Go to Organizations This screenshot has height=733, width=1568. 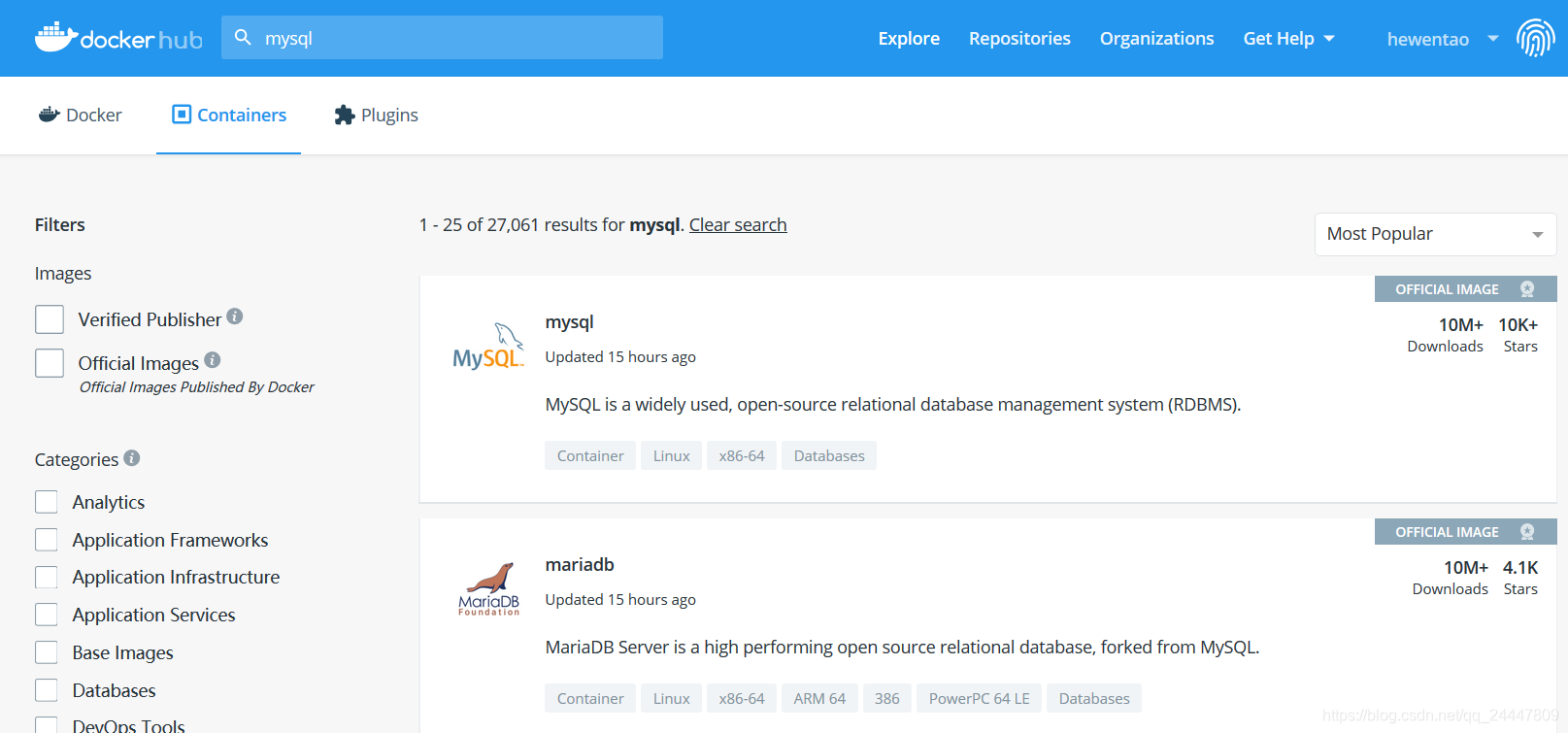pos(1156,39)
